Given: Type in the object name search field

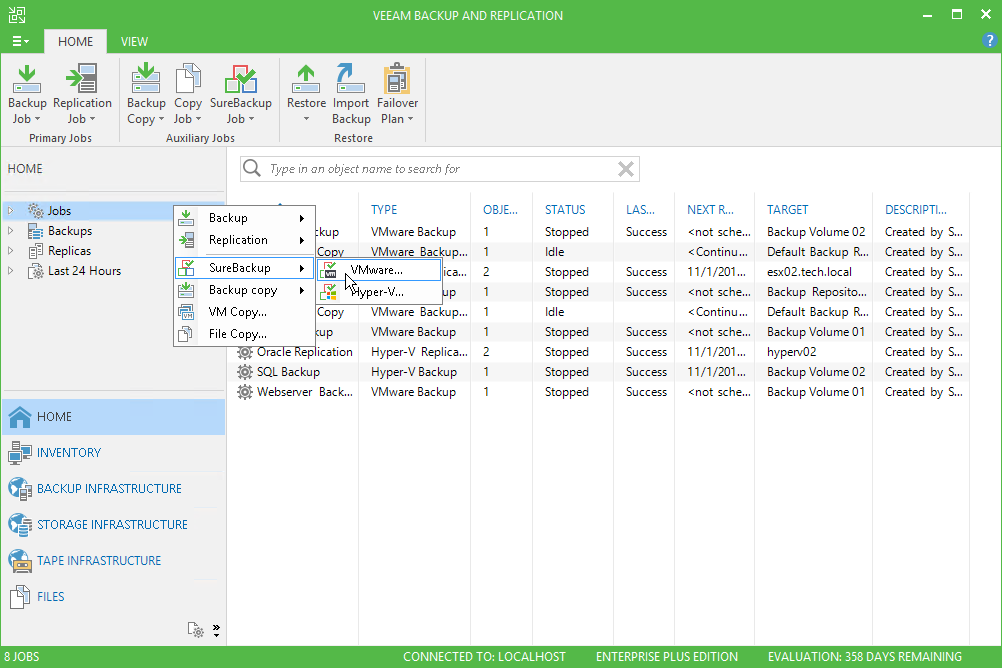Looking at the screenshot, I should click(x=440, y=169).
